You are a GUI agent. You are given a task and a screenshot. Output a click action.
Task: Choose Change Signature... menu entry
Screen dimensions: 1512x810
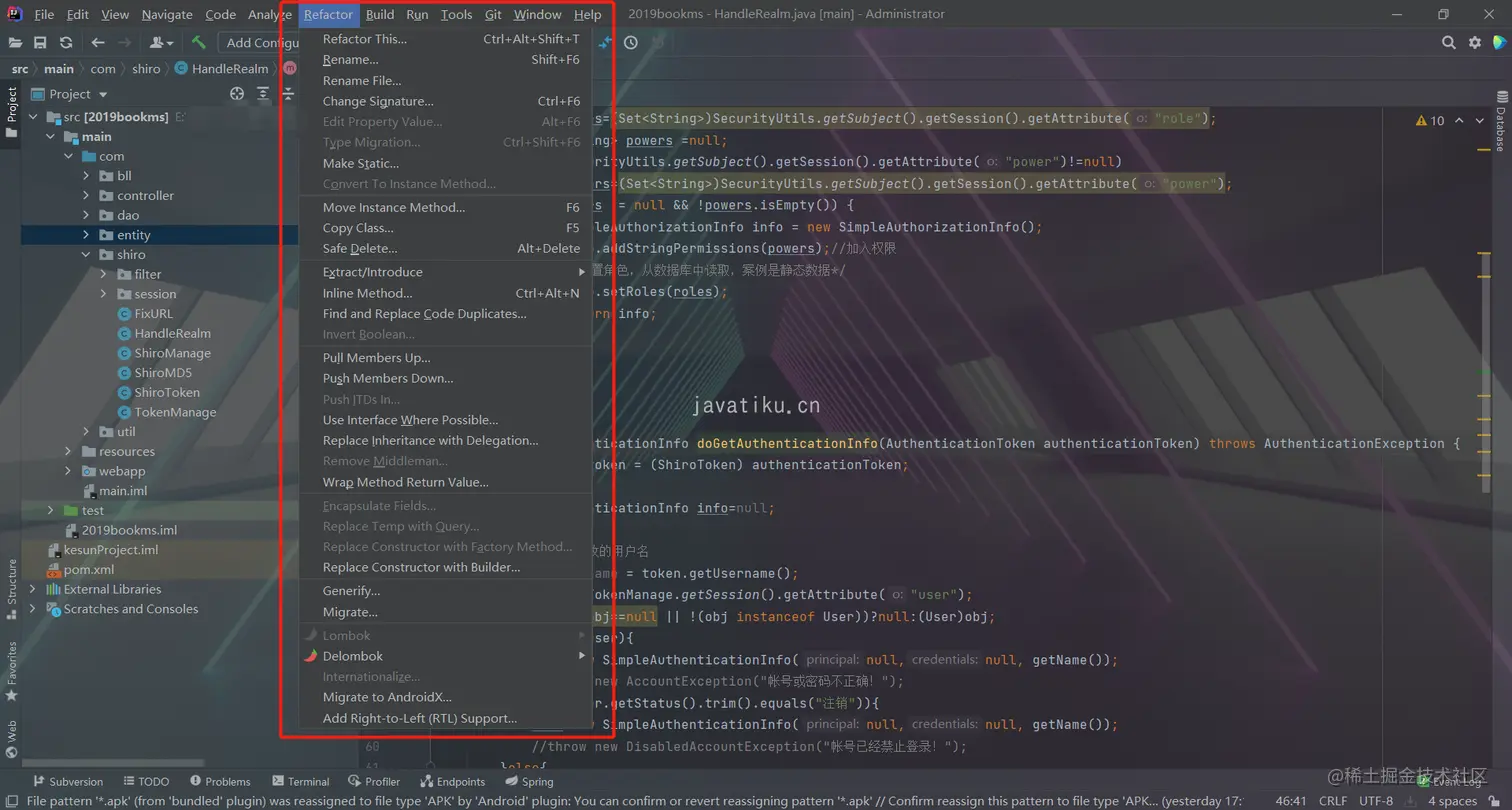coord(446,101)
